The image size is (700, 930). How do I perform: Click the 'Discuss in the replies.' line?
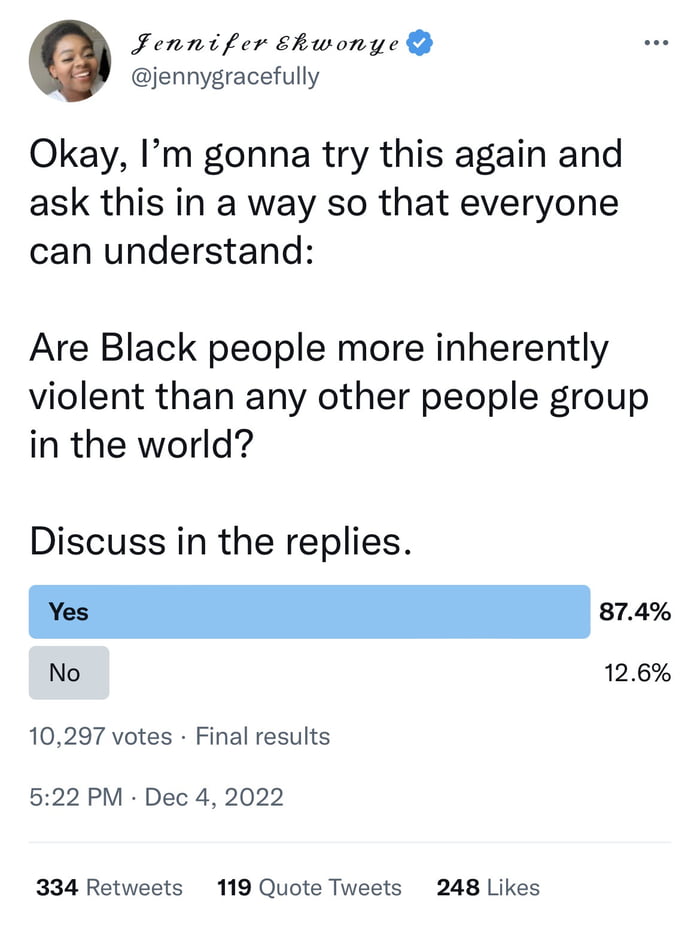[220, 542]
